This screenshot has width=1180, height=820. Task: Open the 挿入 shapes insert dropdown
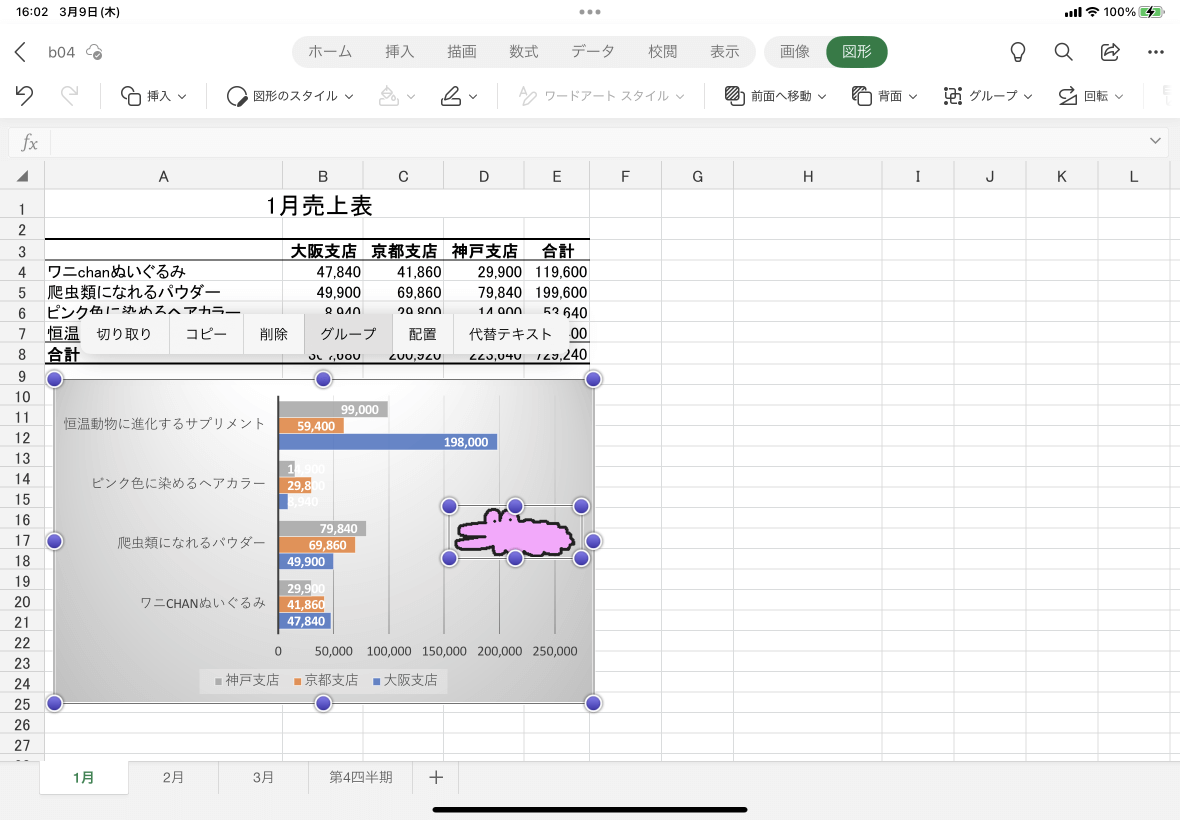tap(155, 95)
